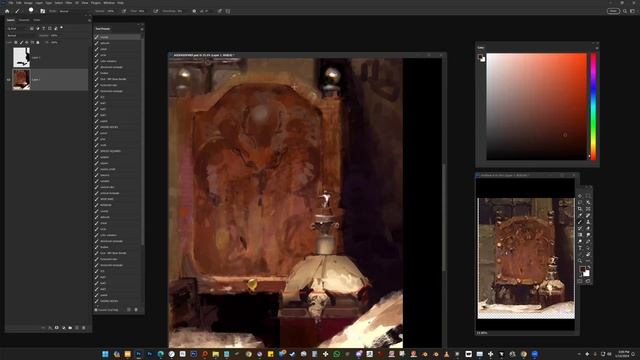Screen dimensions: 640x360
Task: Select the Eraser tool
Action: point(588,228)
